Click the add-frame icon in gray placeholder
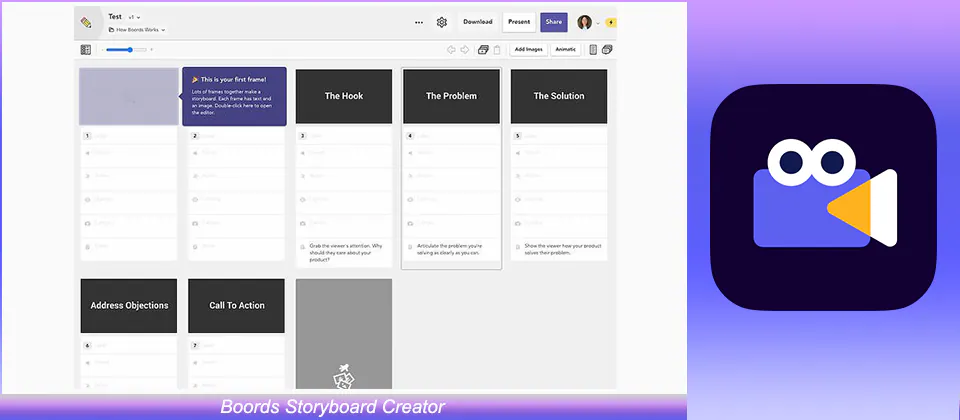 tap(343, 376)
